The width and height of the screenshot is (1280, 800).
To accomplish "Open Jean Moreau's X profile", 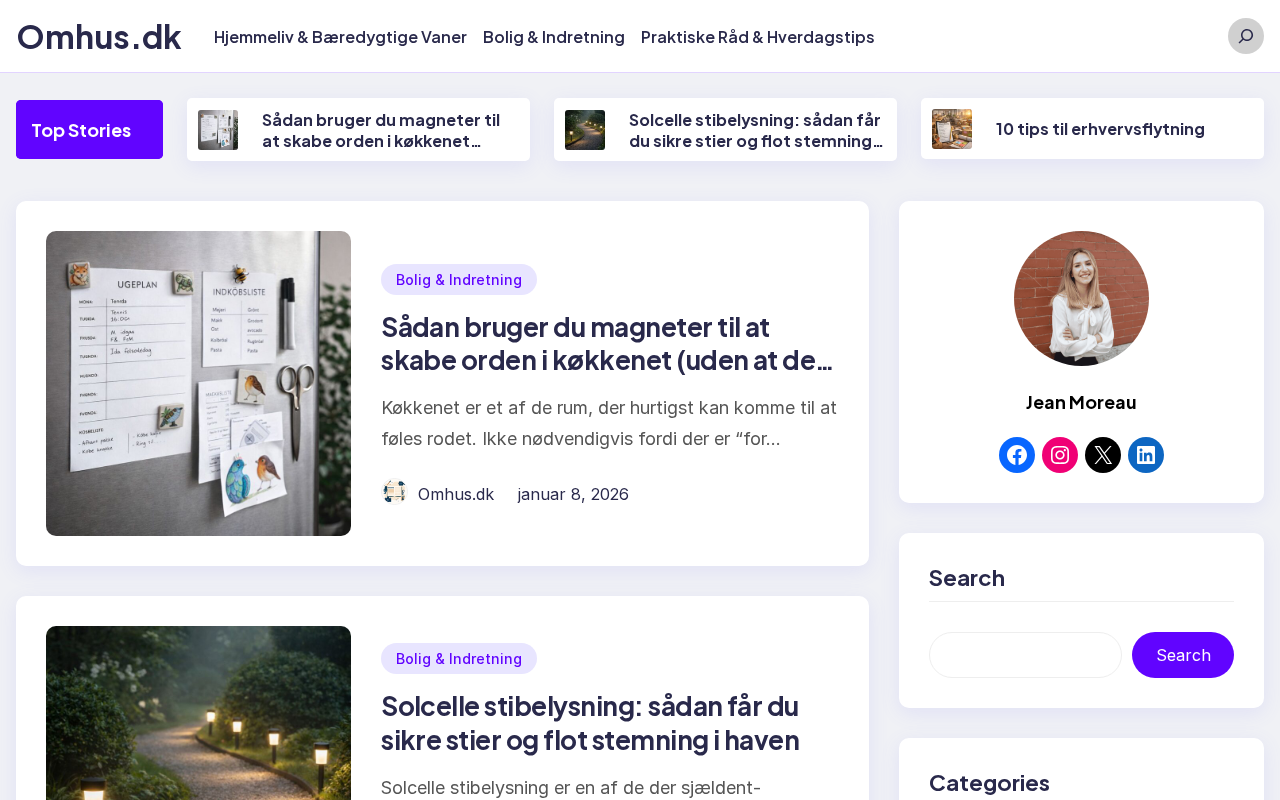I will [1103, 455].
